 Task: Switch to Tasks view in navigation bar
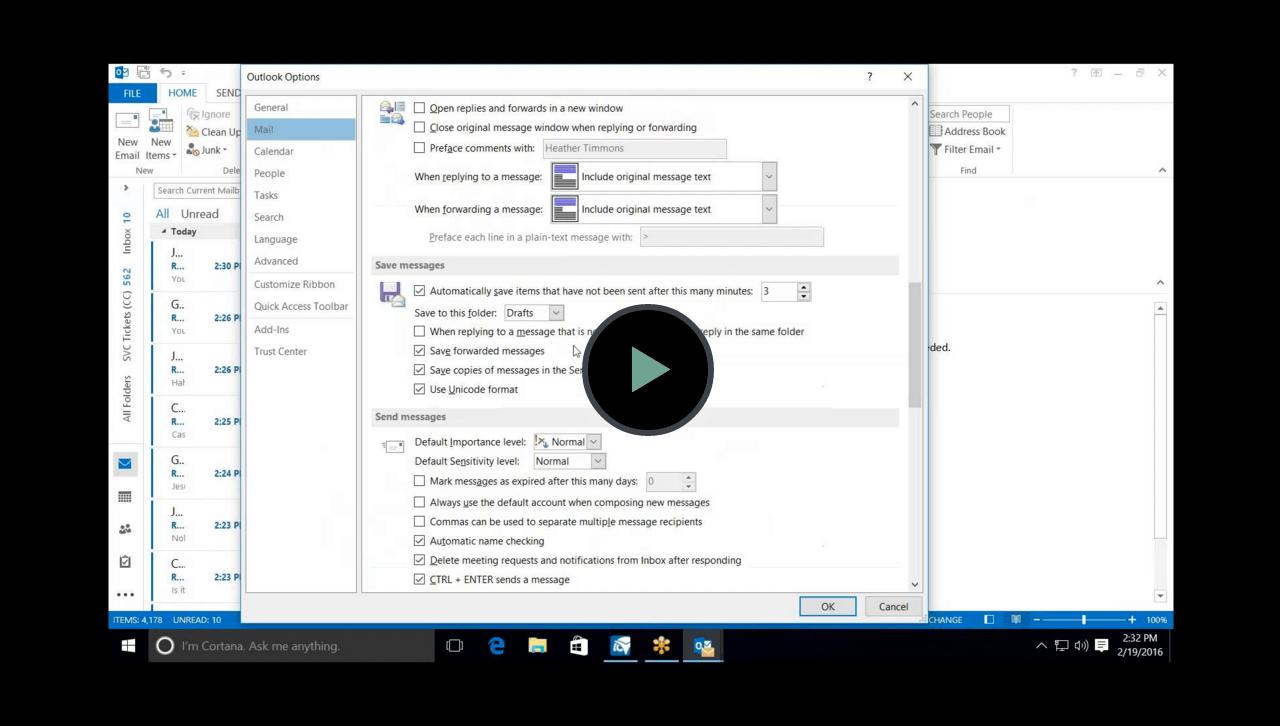click(125, 562)
